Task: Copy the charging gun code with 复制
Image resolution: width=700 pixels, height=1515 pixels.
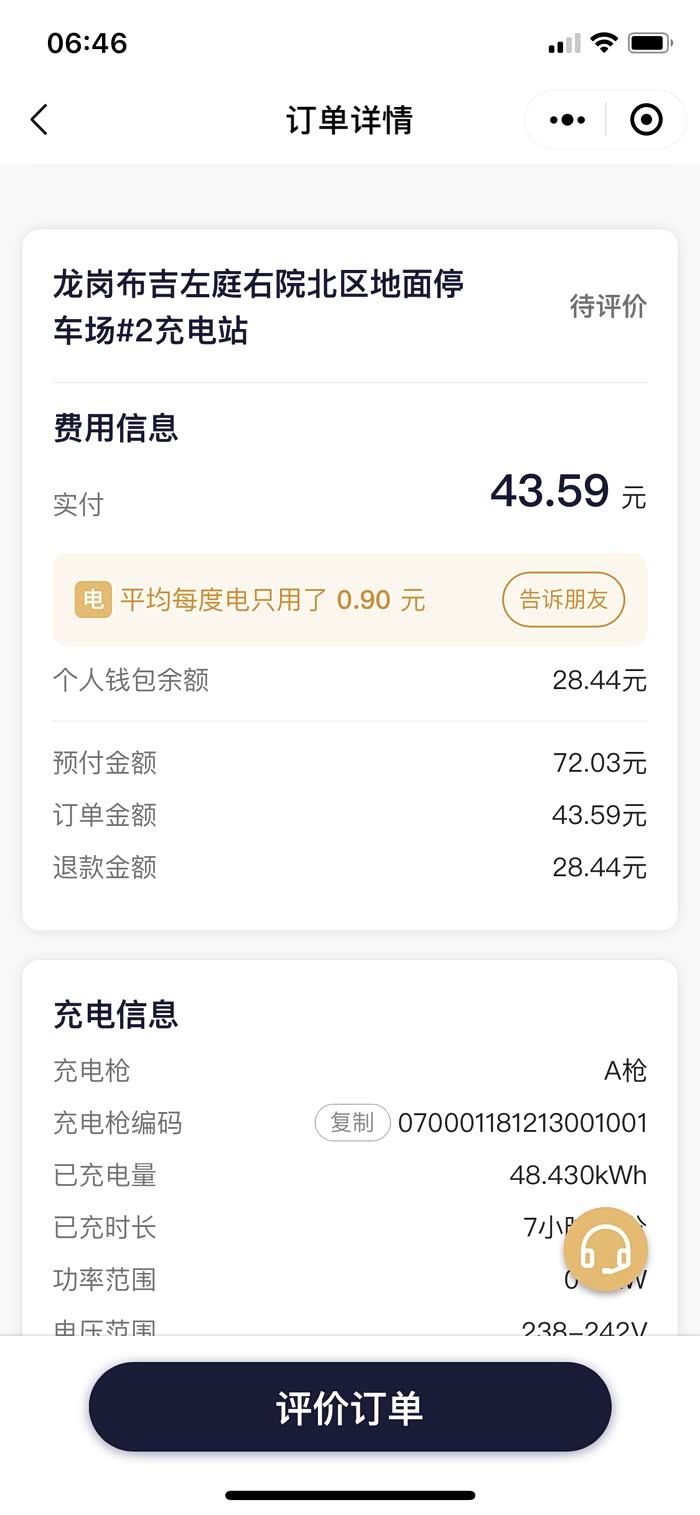Action: [x=352, y=1123]
